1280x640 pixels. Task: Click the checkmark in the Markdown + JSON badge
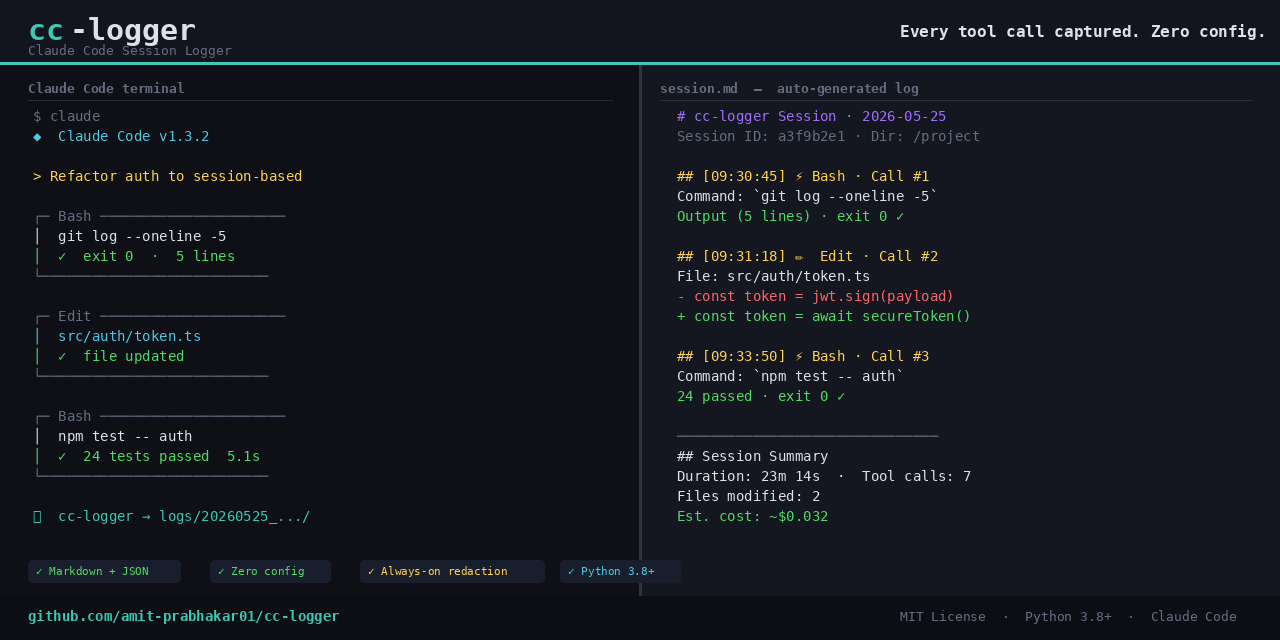pos(39,572)
